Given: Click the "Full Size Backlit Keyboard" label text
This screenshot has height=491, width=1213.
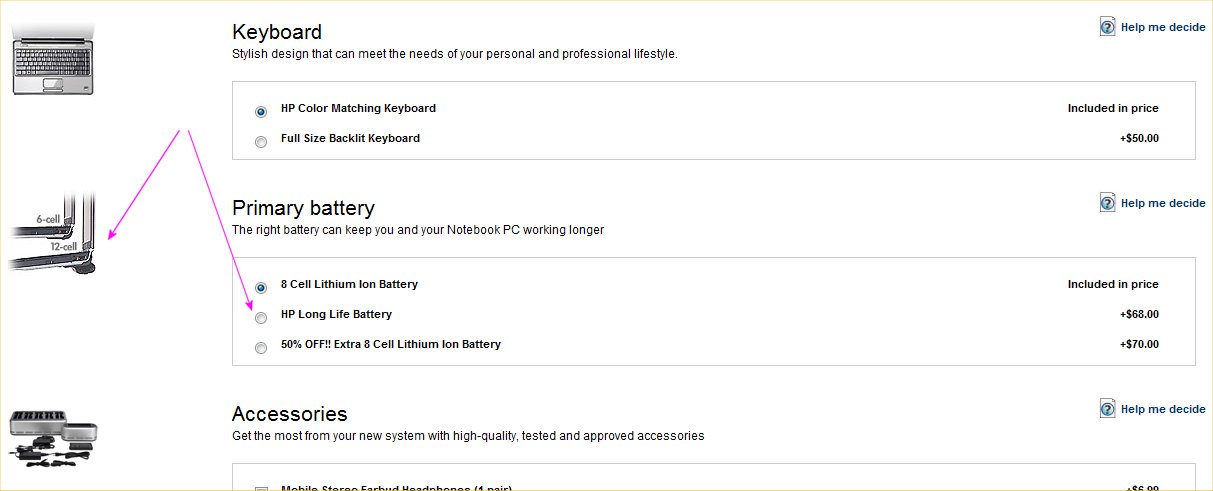Looking at the screenshot, I should (x=350, y=138).
